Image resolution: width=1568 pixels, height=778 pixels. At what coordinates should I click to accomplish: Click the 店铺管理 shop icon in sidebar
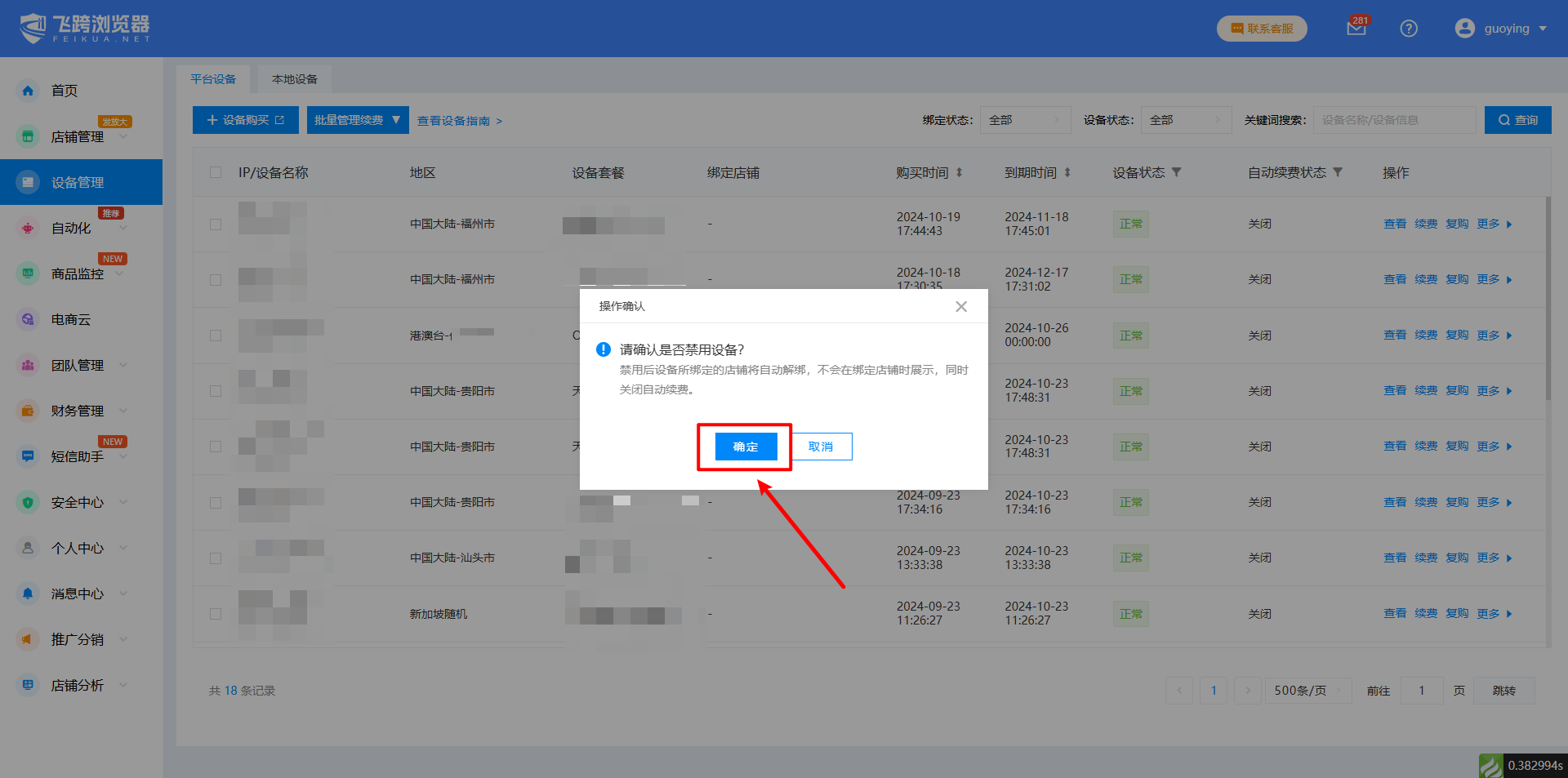(x=28, y=136)
